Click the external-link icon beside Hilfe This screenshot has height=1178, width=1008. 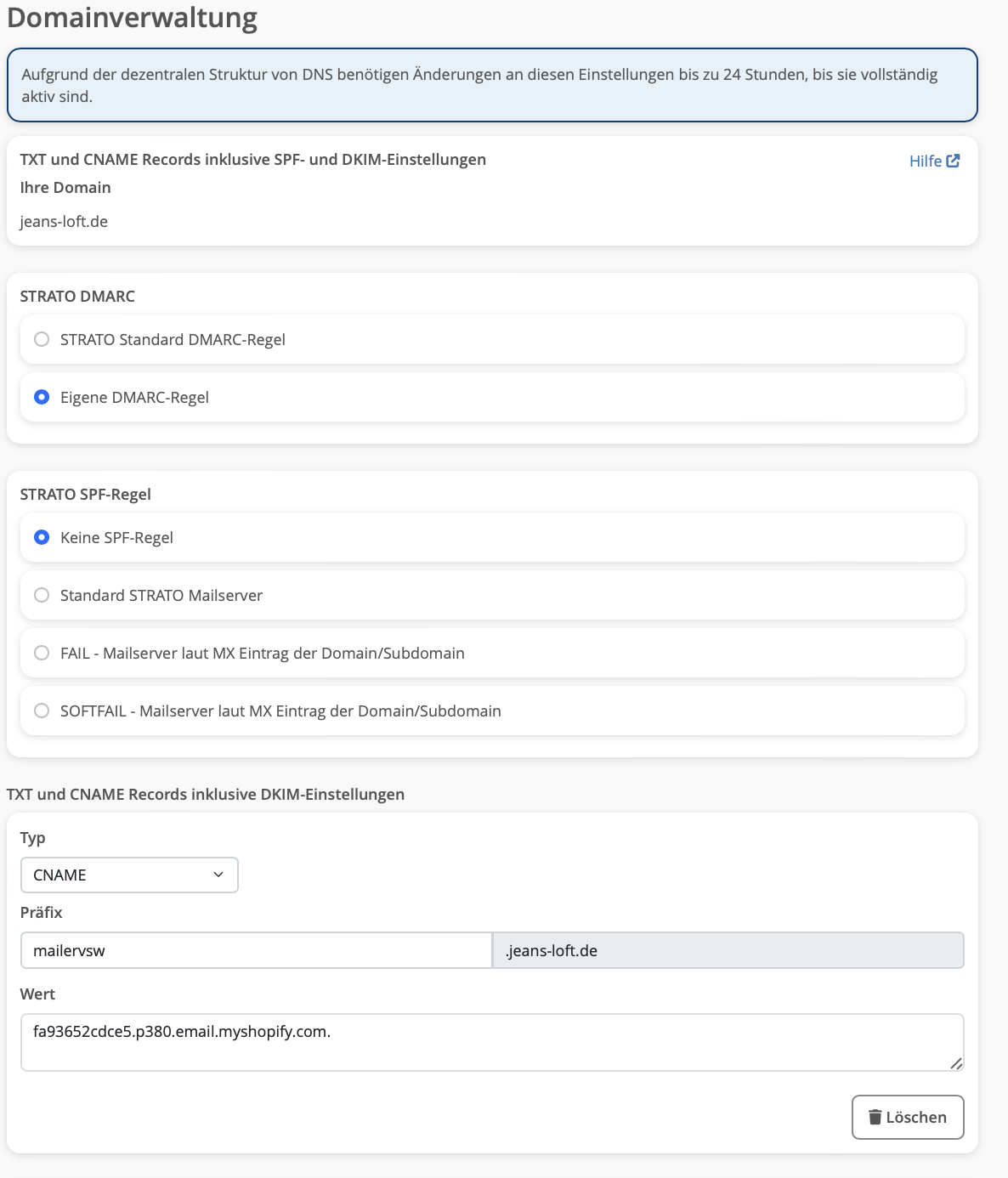point(954,161)
